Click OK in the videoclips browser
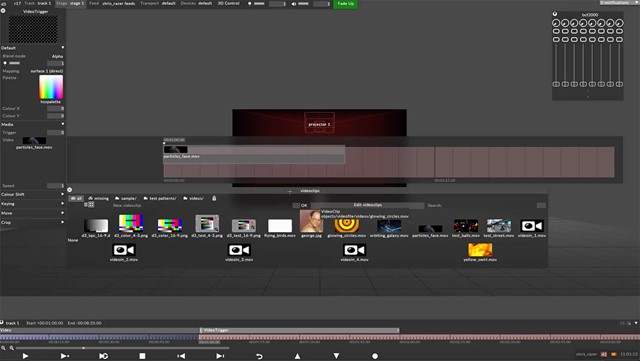The image size is (640, 361). [x=304, y=205]
